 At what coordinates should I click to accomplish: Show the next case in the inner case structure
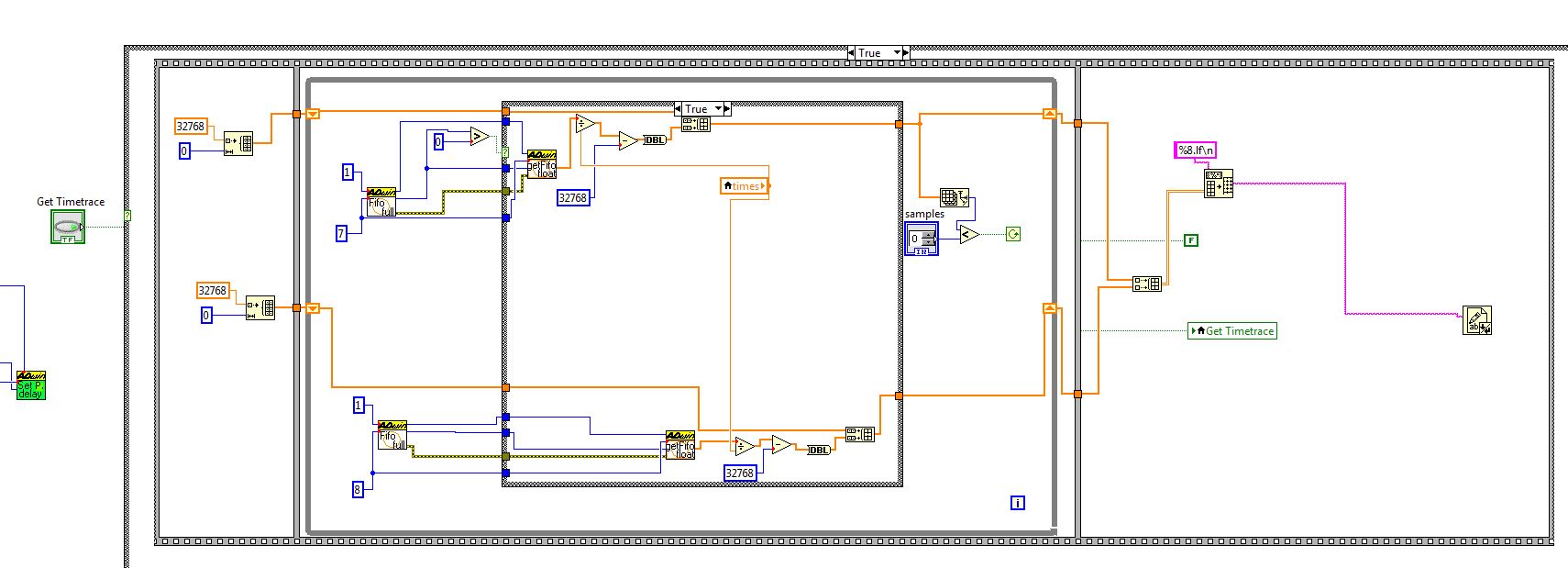point(728,108)
